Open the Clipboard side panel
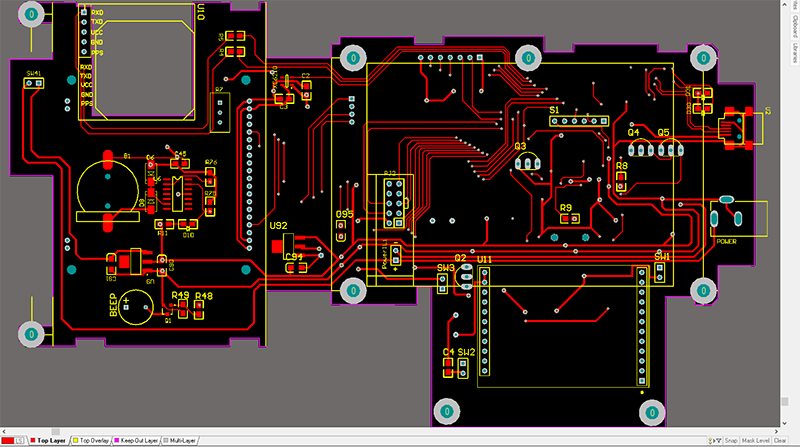The height and width of the screenshot is (447, 800). [795, 27]
